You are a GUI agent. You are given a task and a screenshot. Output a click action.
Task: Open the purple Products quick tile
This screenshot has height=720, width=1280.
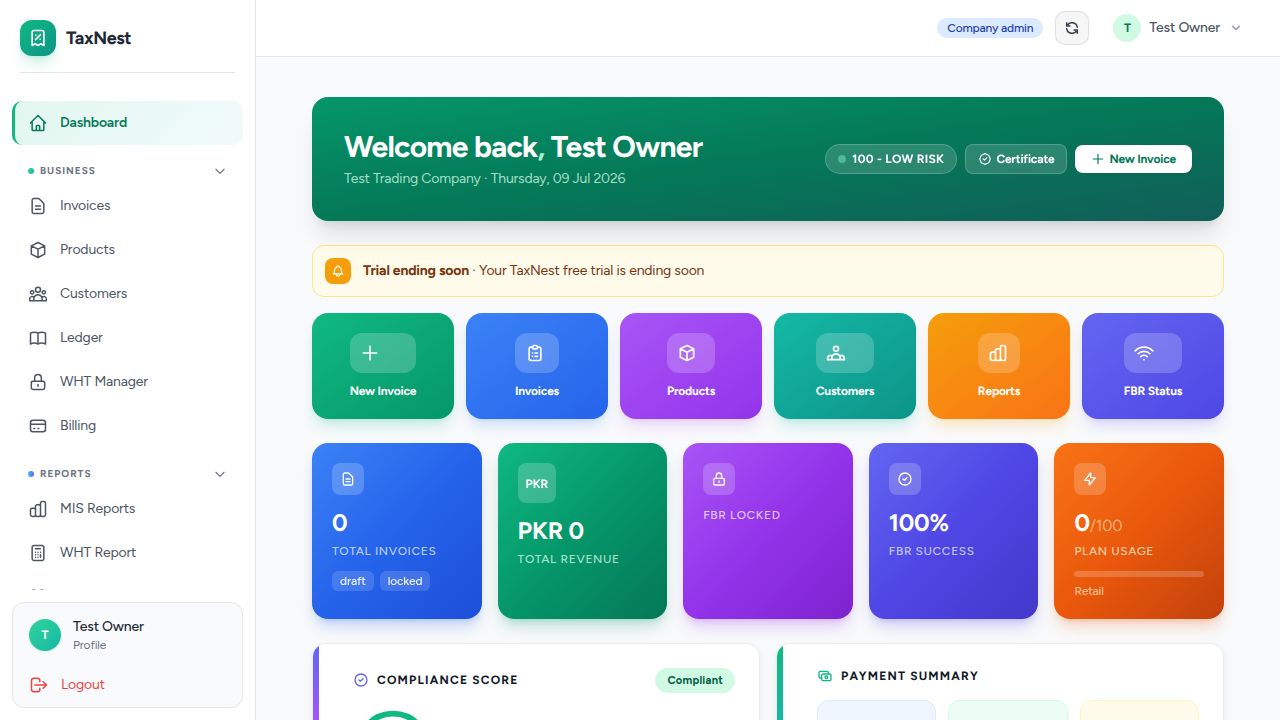tap(691, 366)
